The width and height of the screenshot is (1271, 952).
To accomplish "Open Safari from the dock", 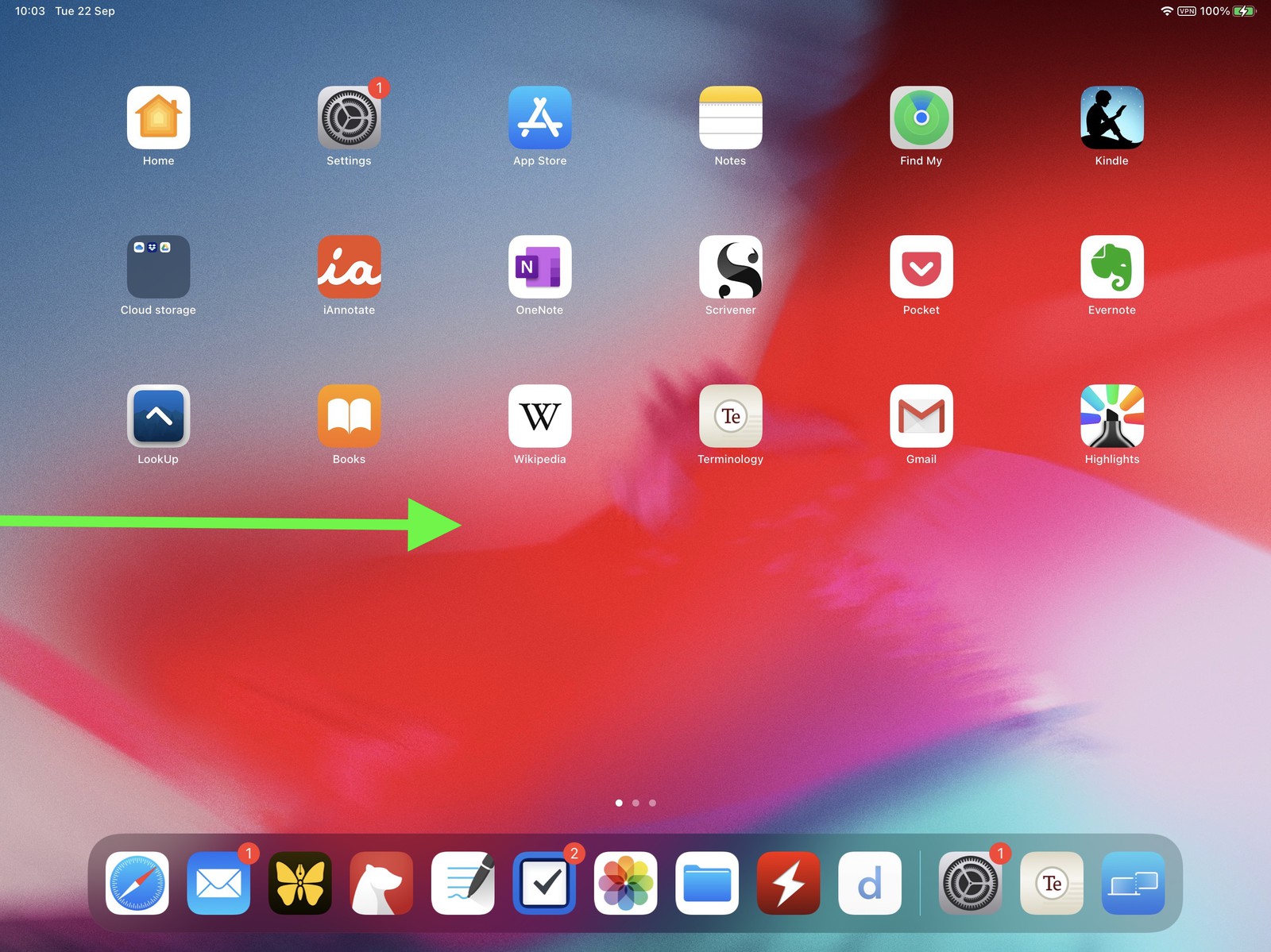I will (x=137, y=883).
